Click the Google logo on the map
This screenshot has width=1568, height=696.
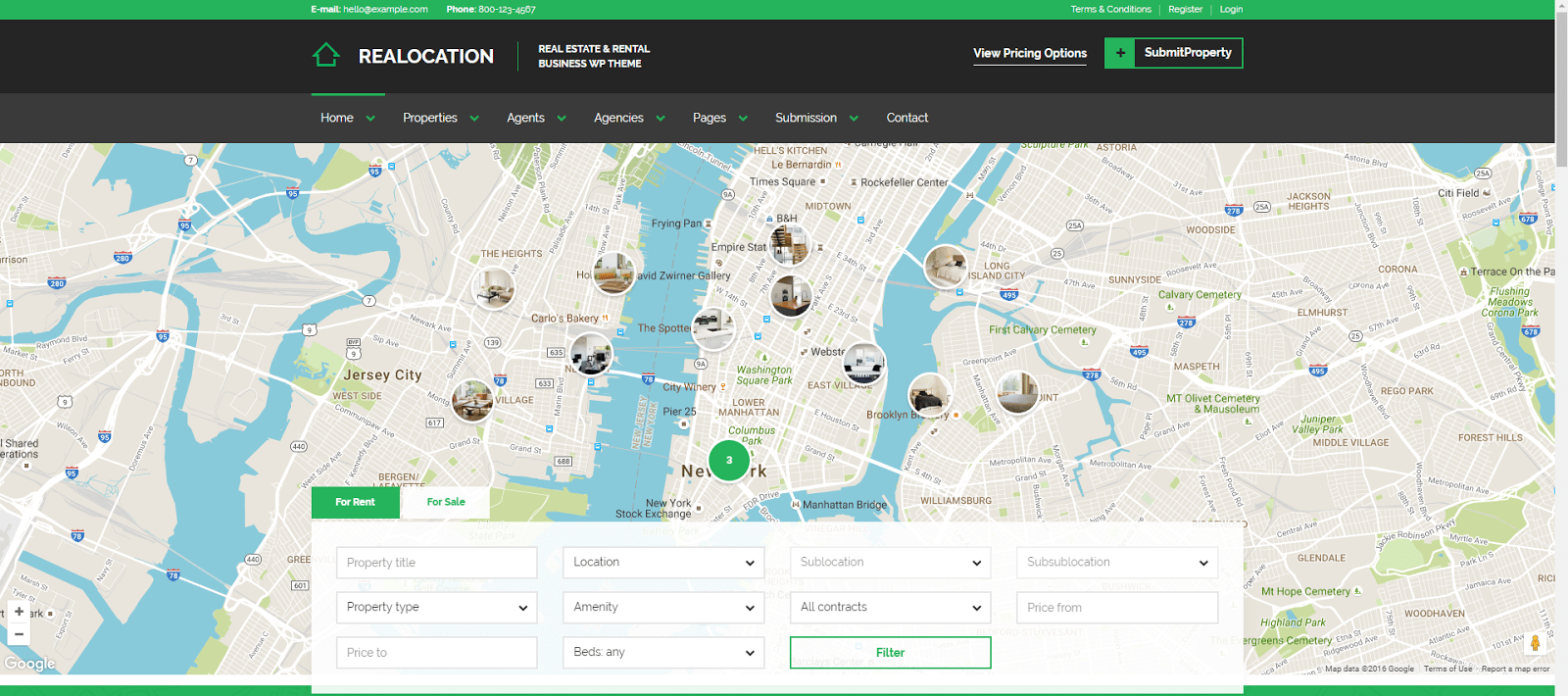(29, 664)
